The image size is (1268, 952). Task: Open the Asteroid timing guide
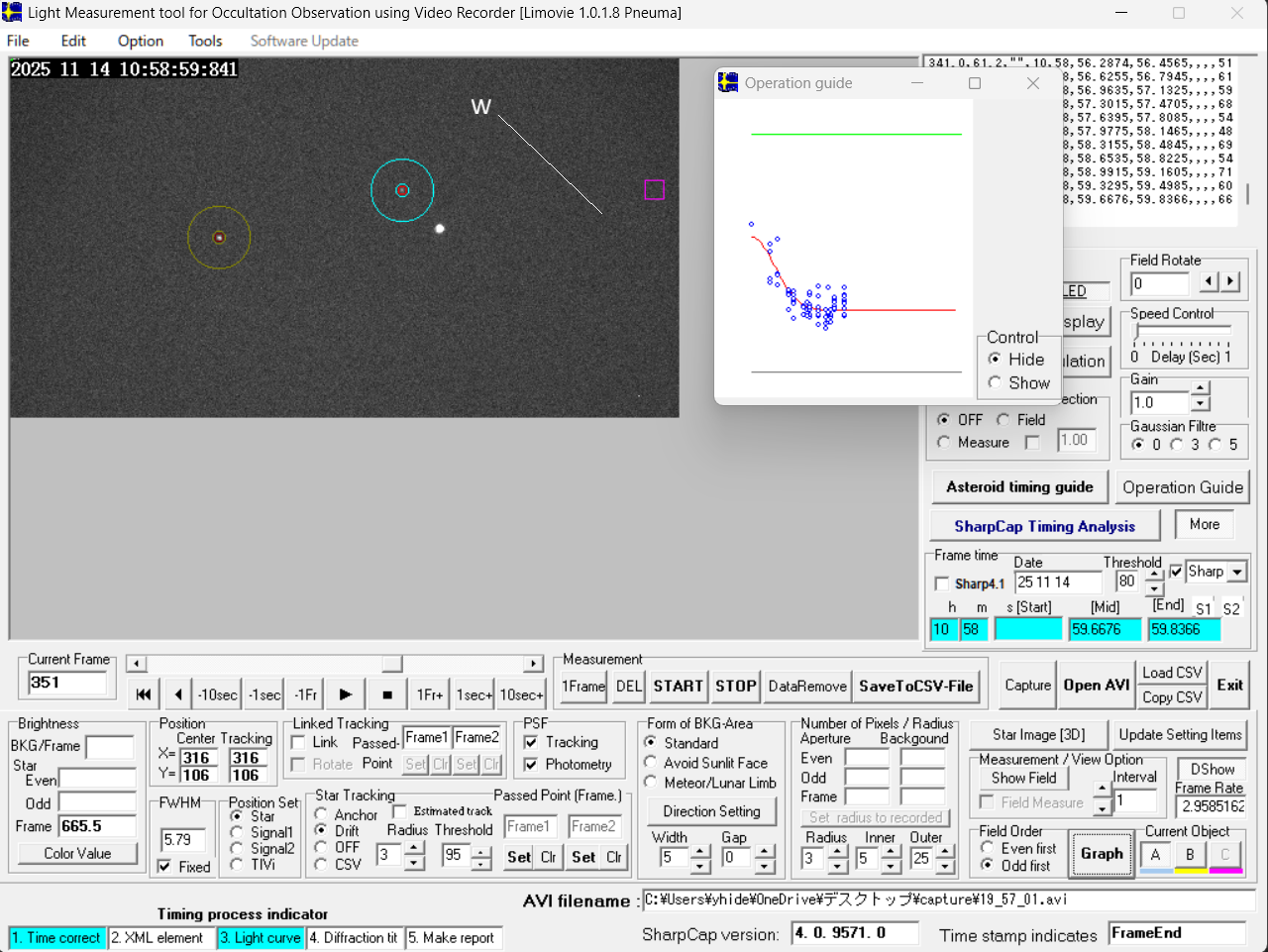coord(1019,487)
